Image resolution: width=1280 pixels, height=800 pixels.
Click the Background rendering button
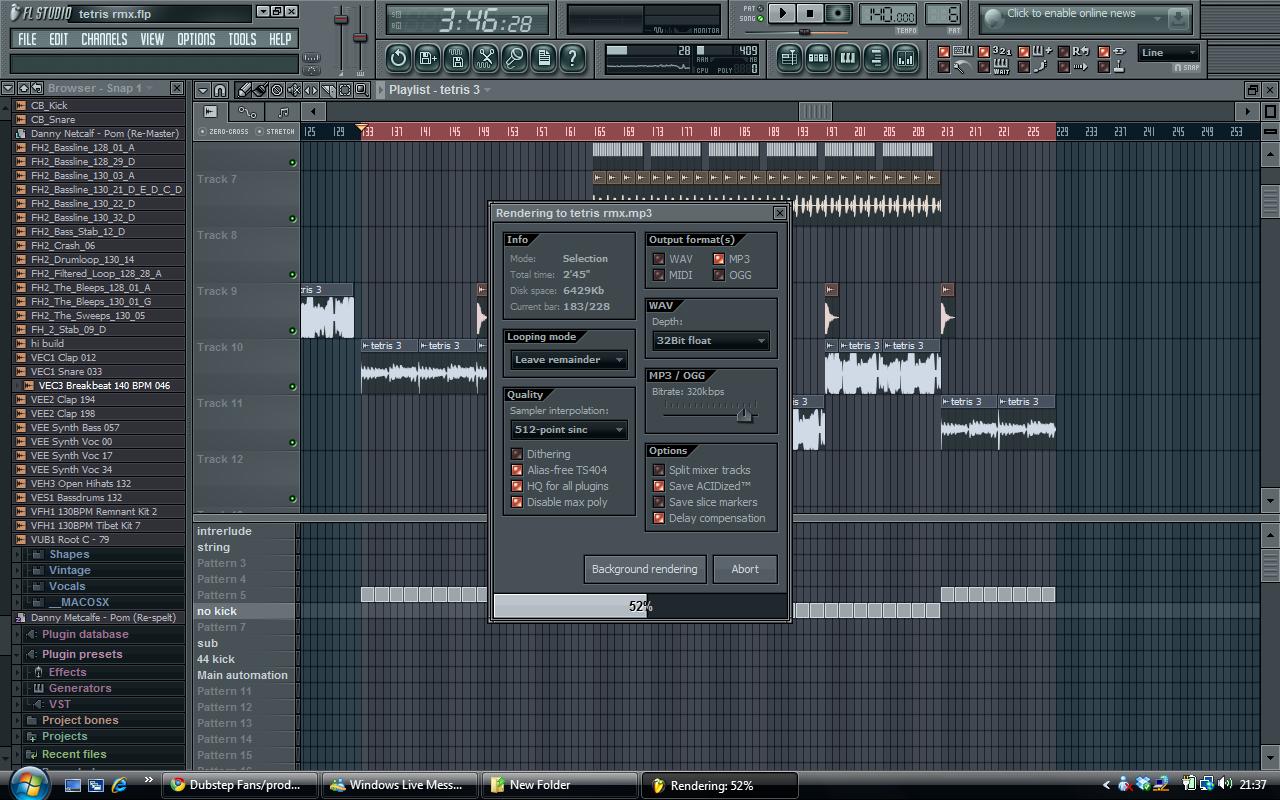(644, 569)
